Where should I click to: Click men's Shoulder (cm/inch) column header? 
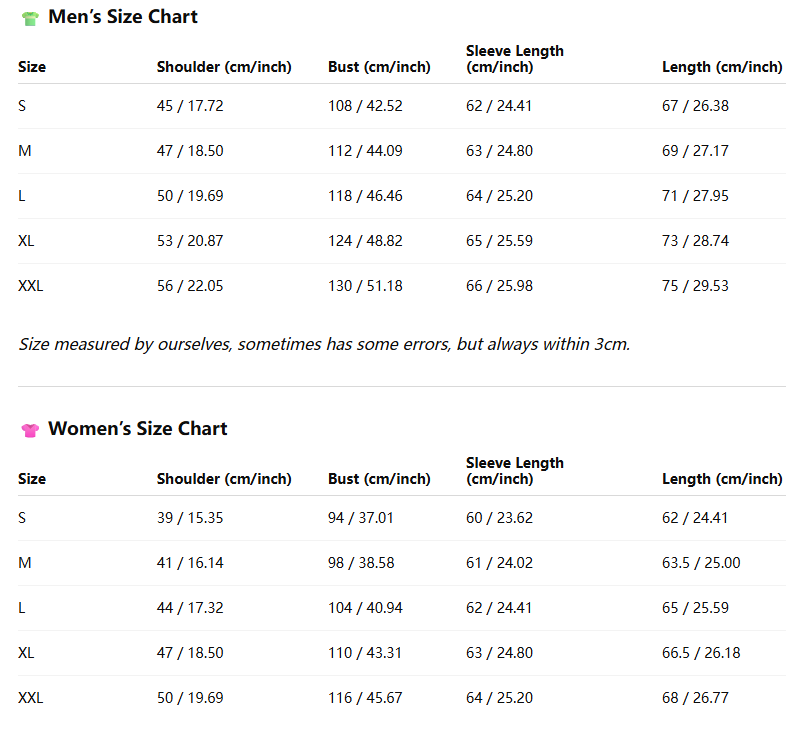coord(224,67)
